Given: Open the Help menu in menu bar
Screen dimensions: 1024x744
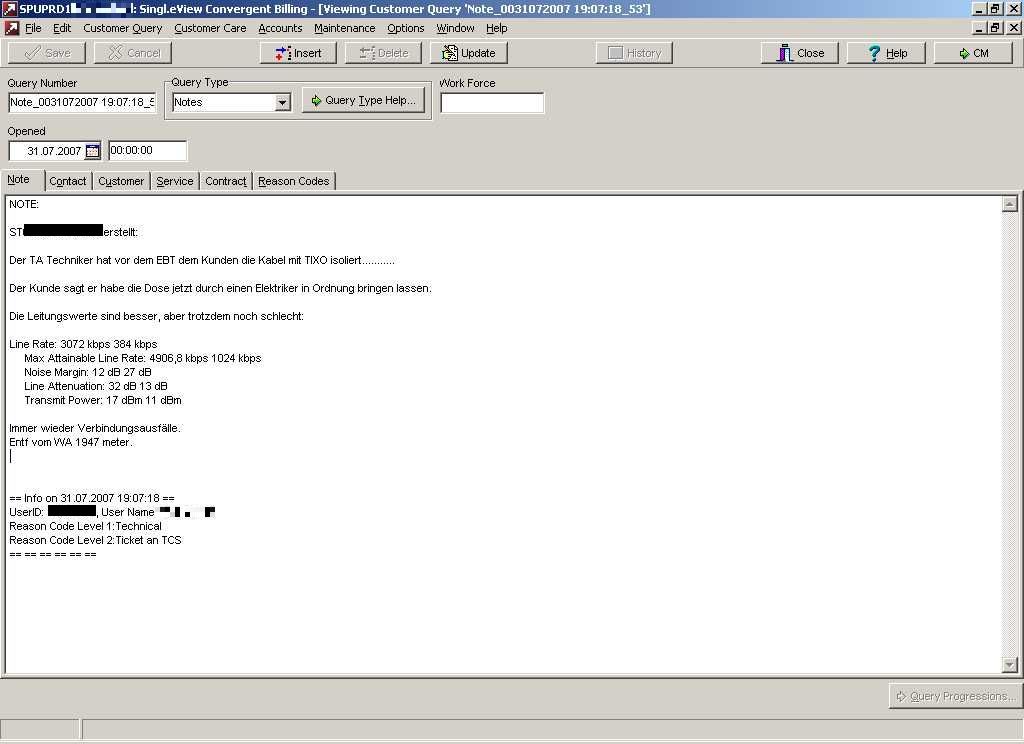Looking at the screenshot, I should (496, 28).
